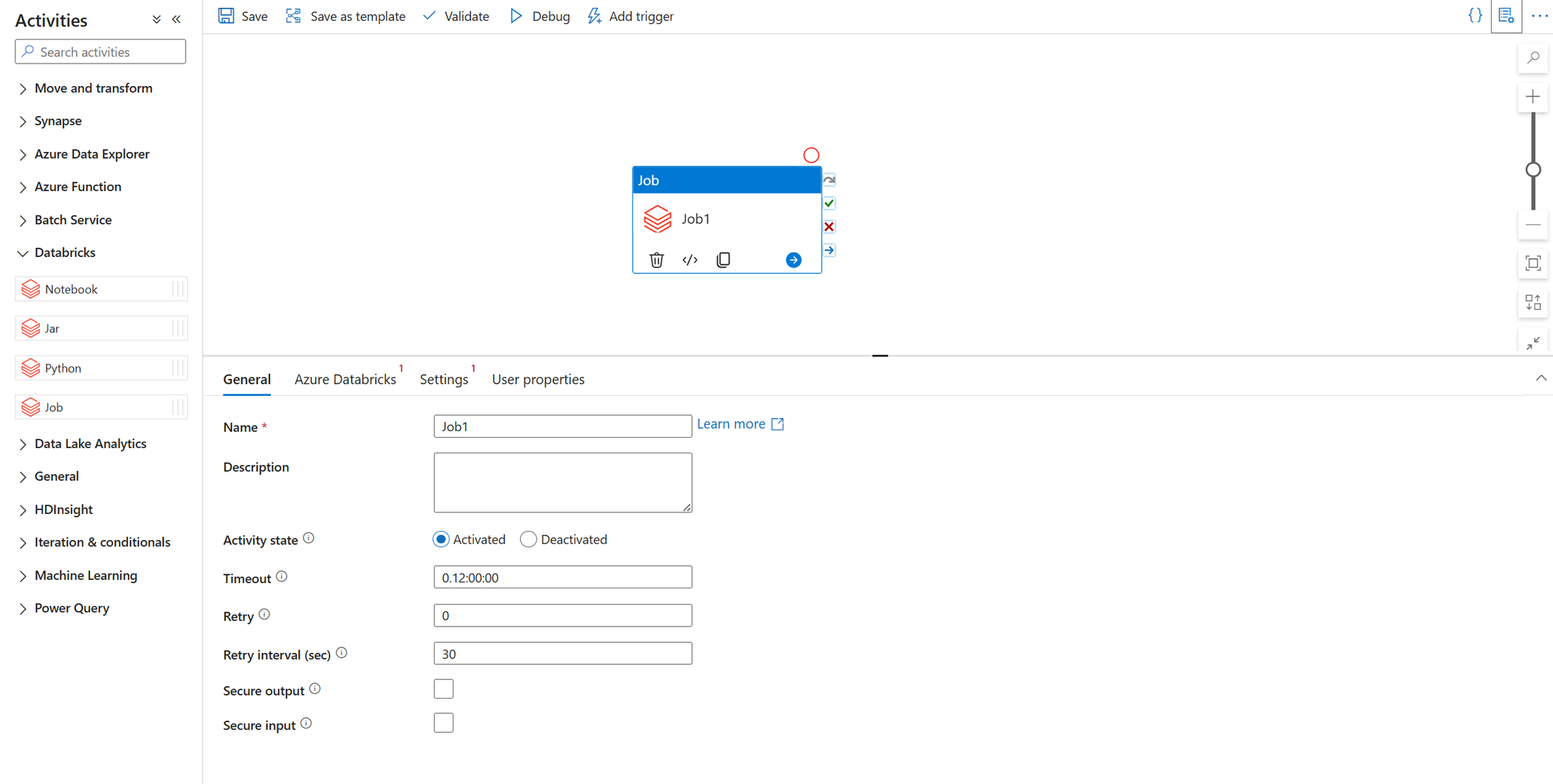Select the Notebook activity
This screenshot has height=784, width=1553.
101,290
